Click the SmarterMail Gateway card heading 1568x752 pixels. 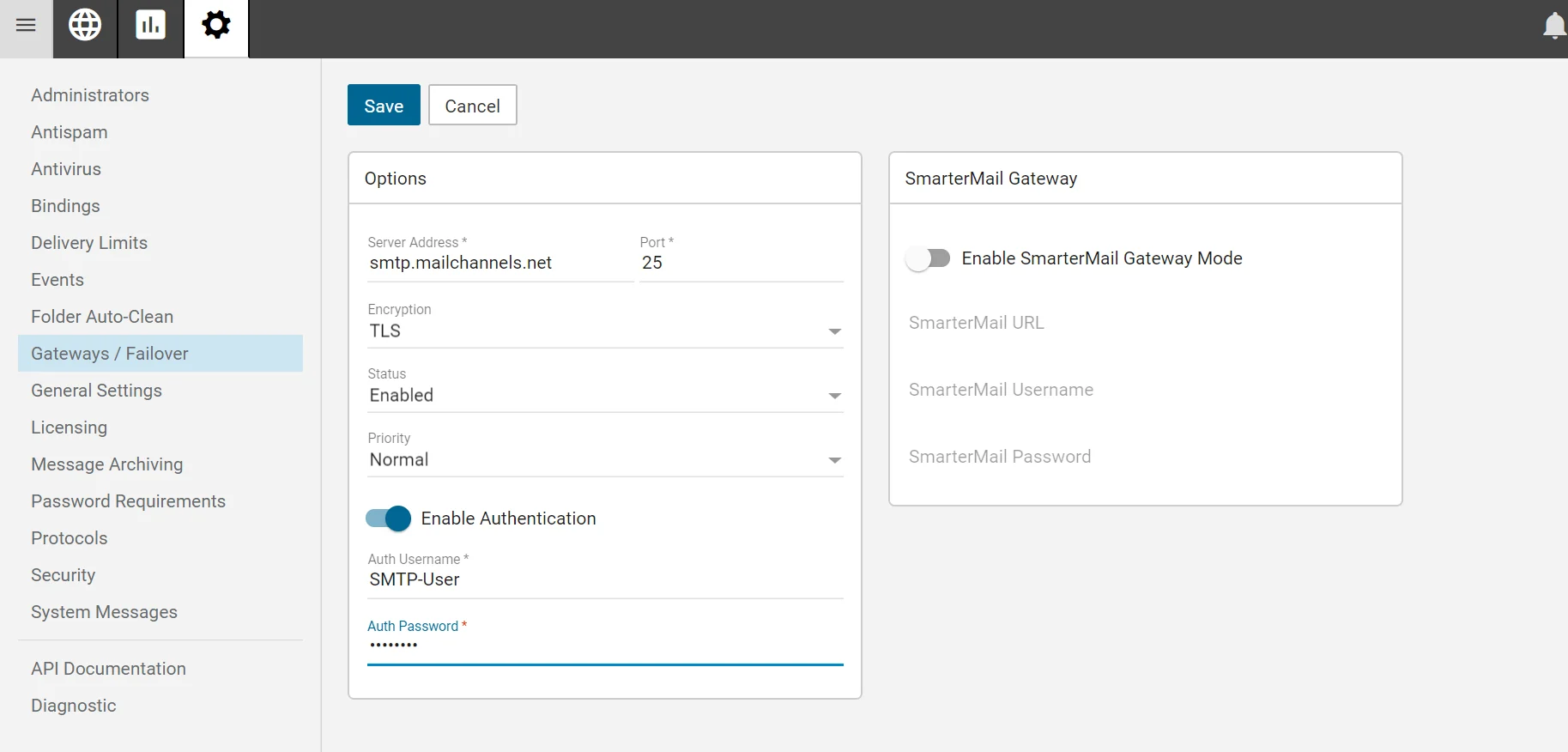click(991, 179)
